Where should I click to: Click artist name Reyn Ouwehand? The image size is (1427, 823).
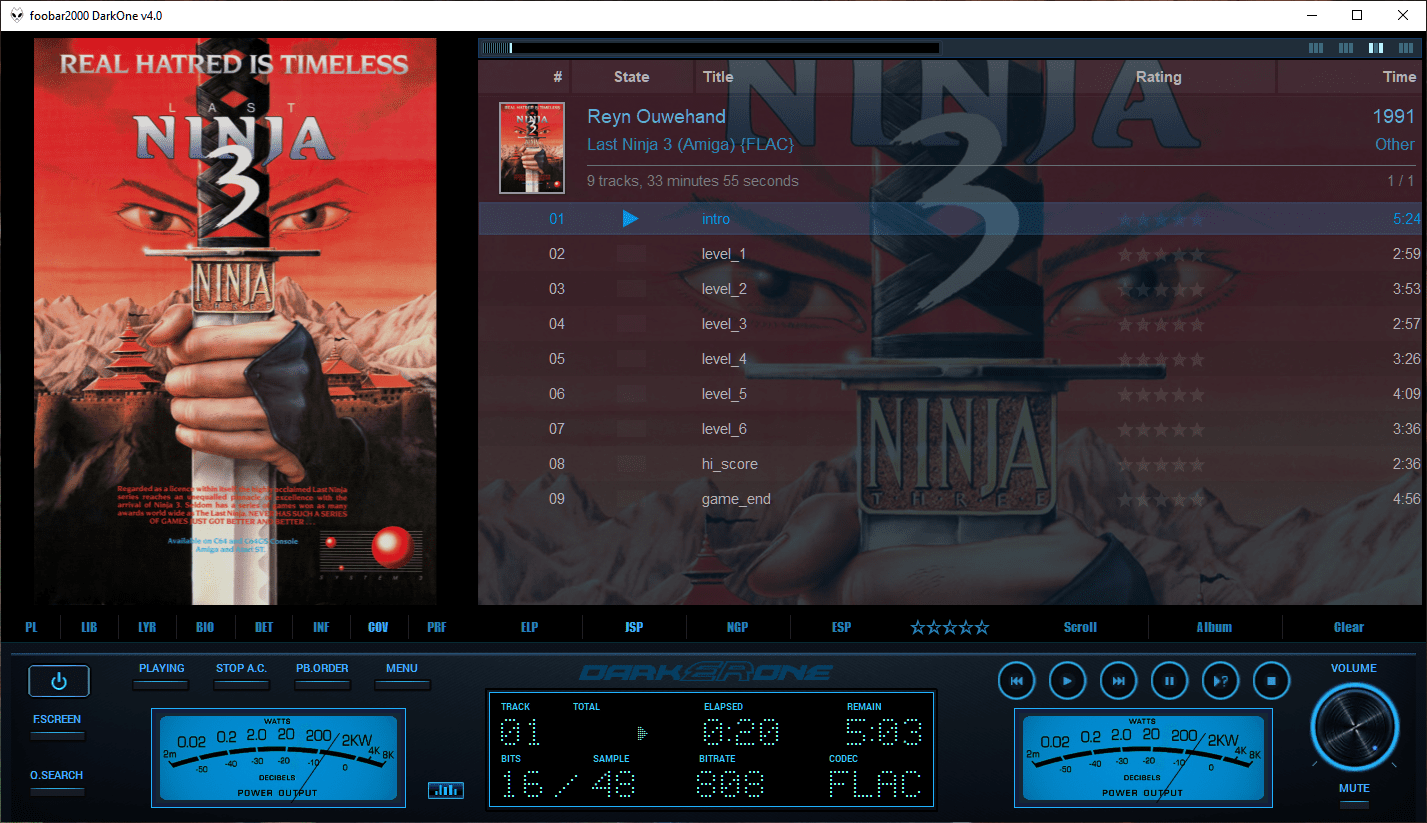point(656,117)
